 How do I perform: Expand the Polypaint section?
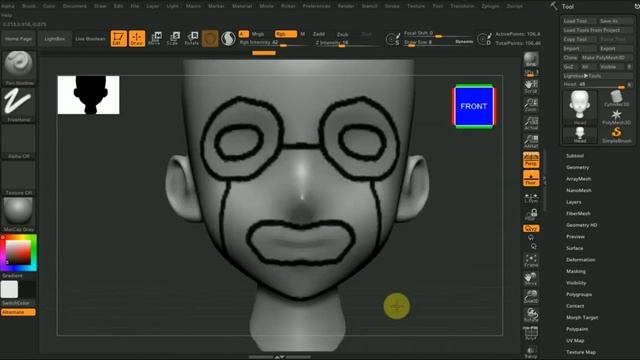pyautogui.click(x=577, y=329)
